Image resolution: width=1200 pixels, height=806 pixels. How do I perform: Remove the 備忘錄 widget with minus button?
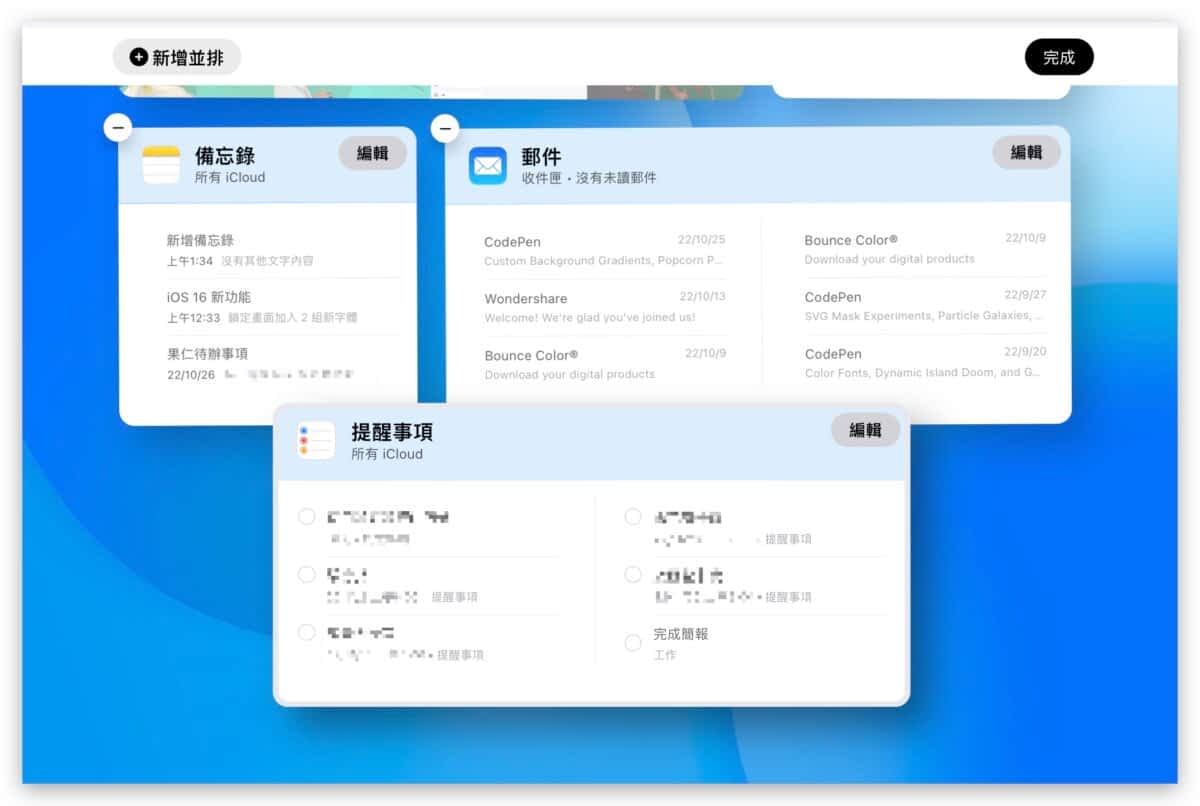coord(118,127)
